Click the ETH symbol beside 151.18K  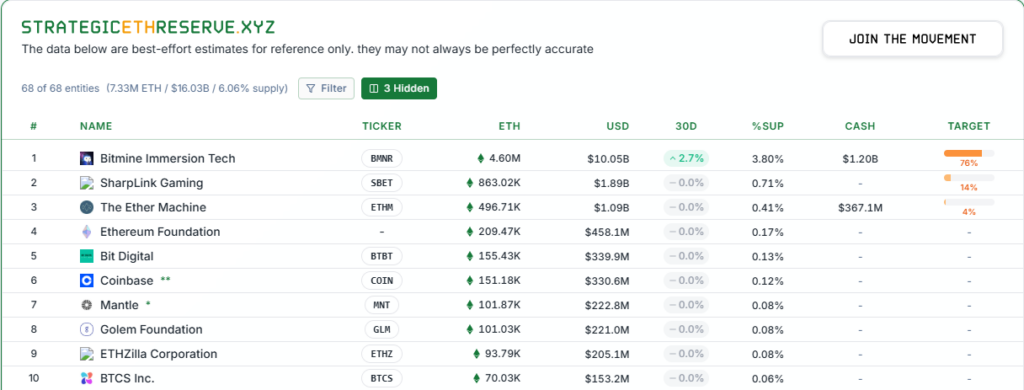[469, 280]
